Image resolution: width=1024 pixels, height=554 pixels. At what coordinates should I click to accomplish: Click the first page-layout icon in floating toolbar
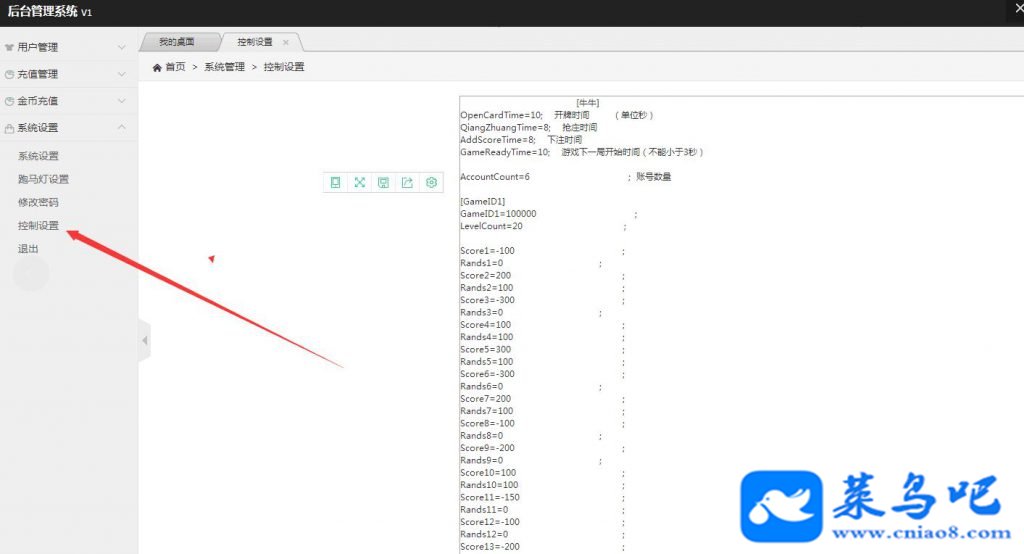pos(335,182)
